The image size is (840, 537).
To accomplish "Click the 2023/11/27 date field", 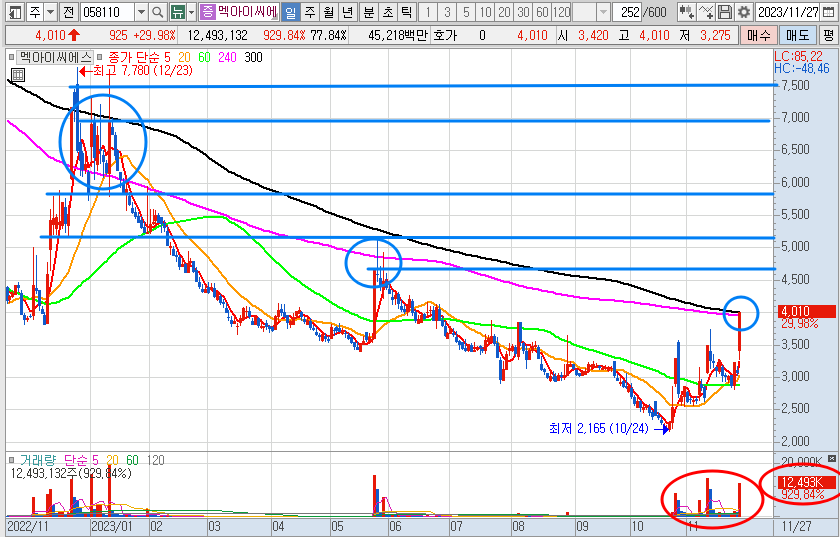I will tap(788, 11).
